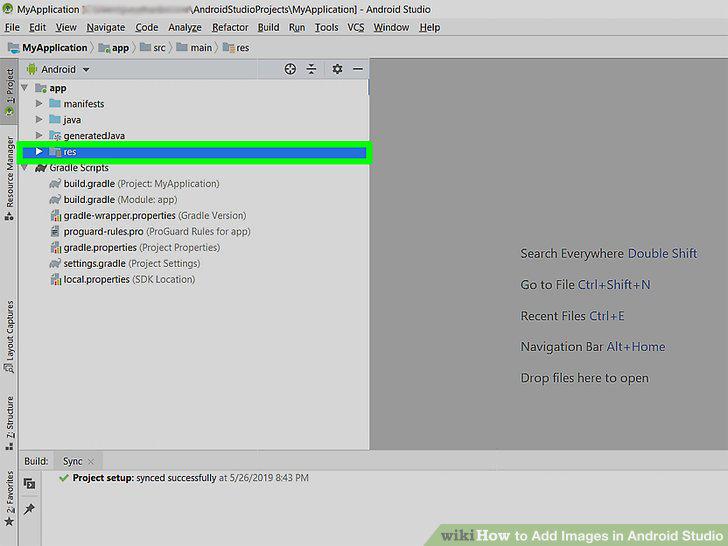Screen dimensions: 728x546
Task: Hide the Project panel with minus icon
Action: point(358,69)
